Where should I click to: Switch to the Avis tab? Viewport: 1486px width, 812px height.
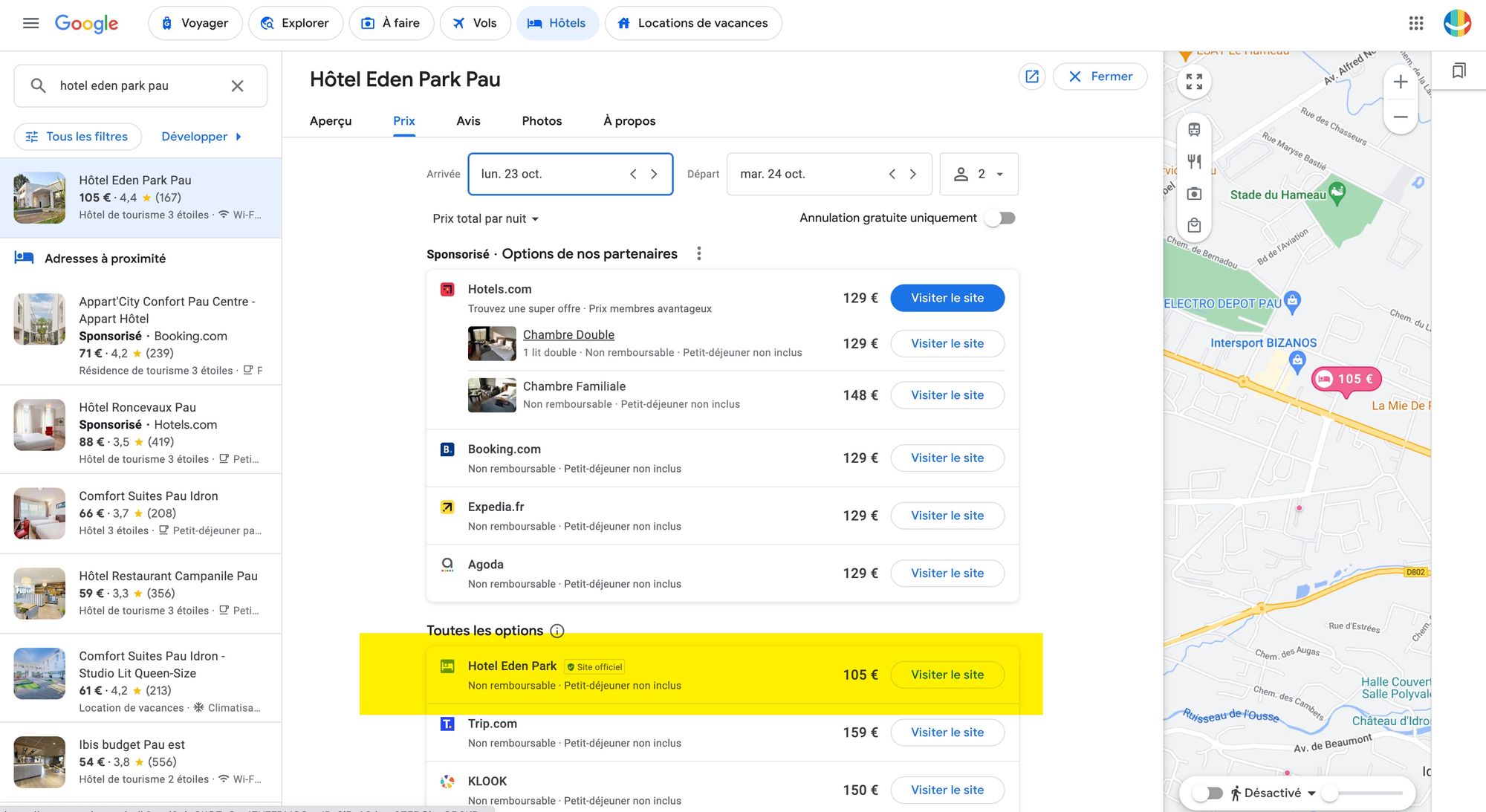point(468,121)
